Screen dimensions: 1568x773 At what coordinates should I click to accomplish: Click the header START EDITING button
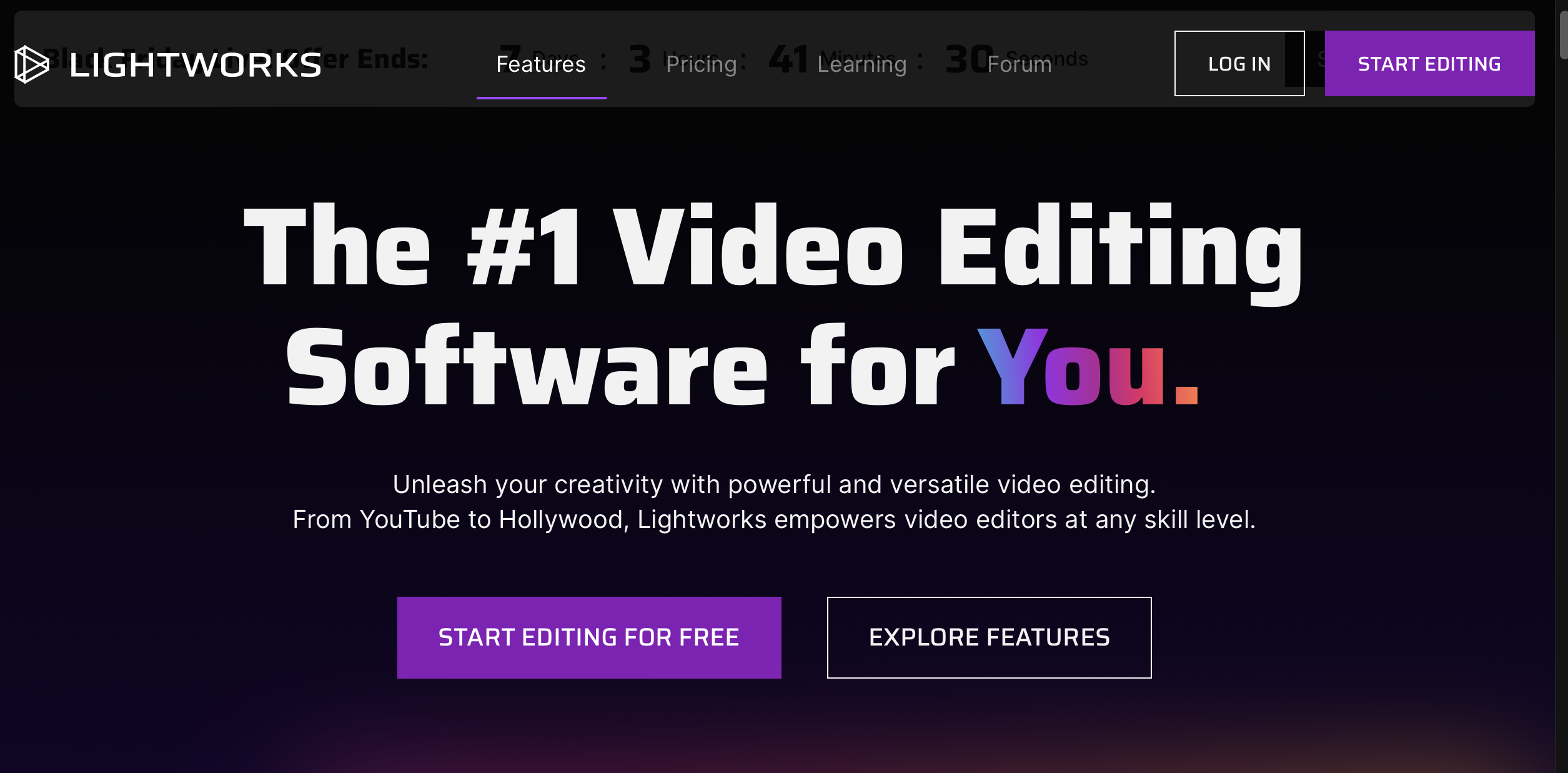pos(1429,64)
